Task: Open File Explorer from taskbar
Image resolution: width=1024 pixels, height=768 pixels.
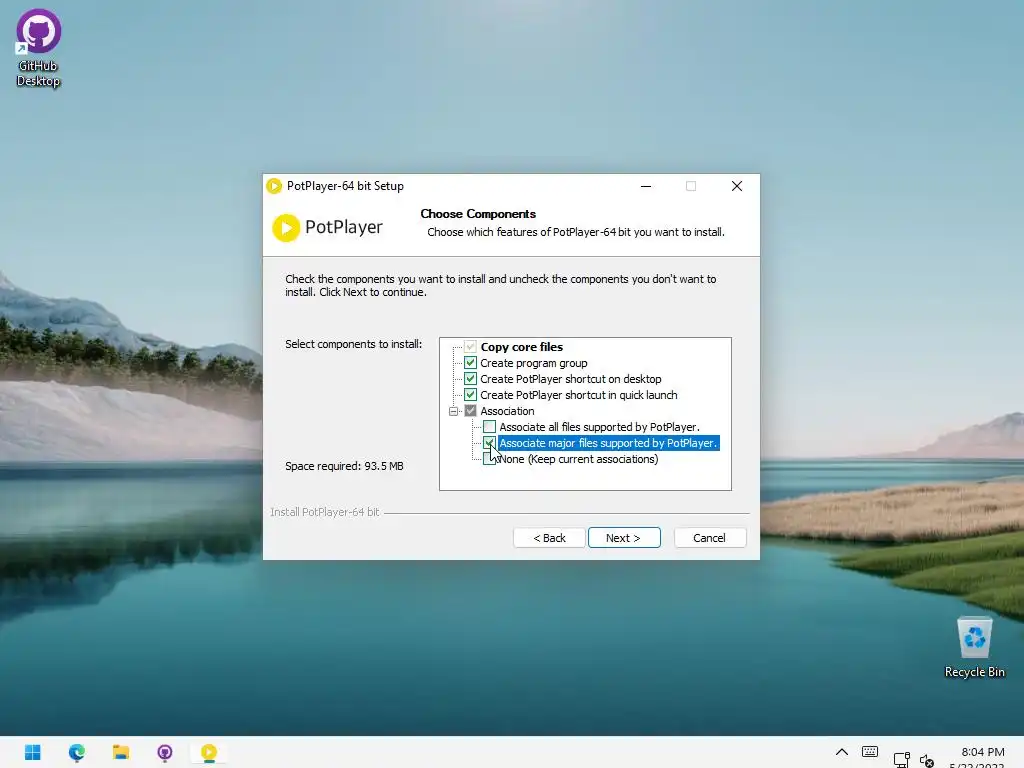Action: pos(121,752)
